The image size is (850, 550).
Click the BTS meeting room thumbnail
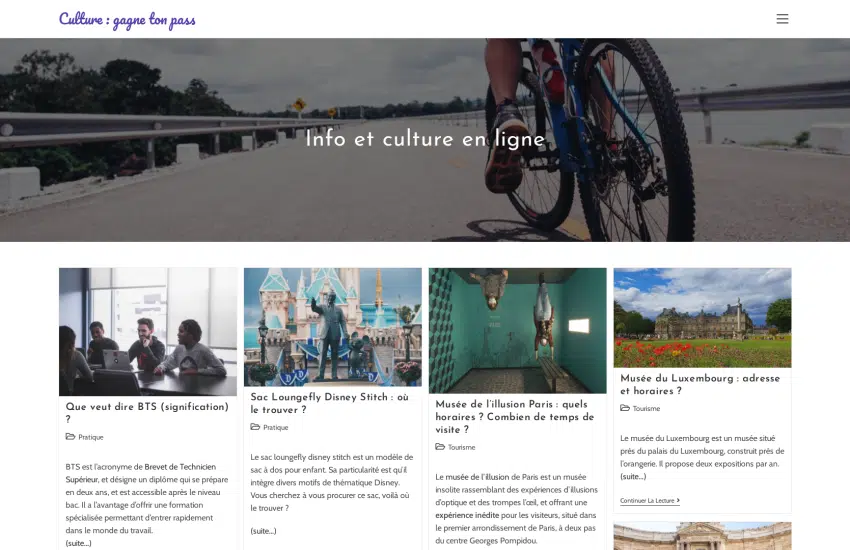(x=148, y=332)
